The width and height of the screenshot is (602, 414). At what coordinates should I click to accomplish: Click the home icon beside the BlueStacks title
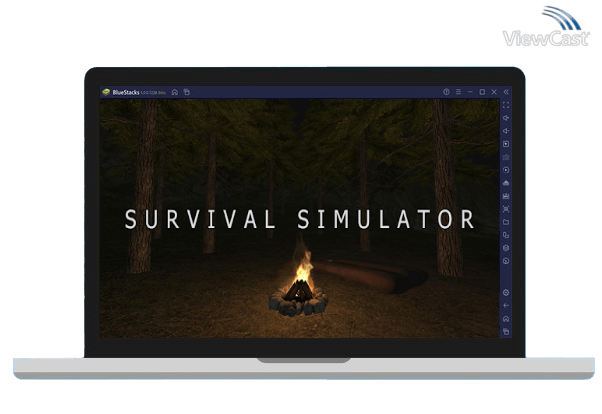pos(175,92)
